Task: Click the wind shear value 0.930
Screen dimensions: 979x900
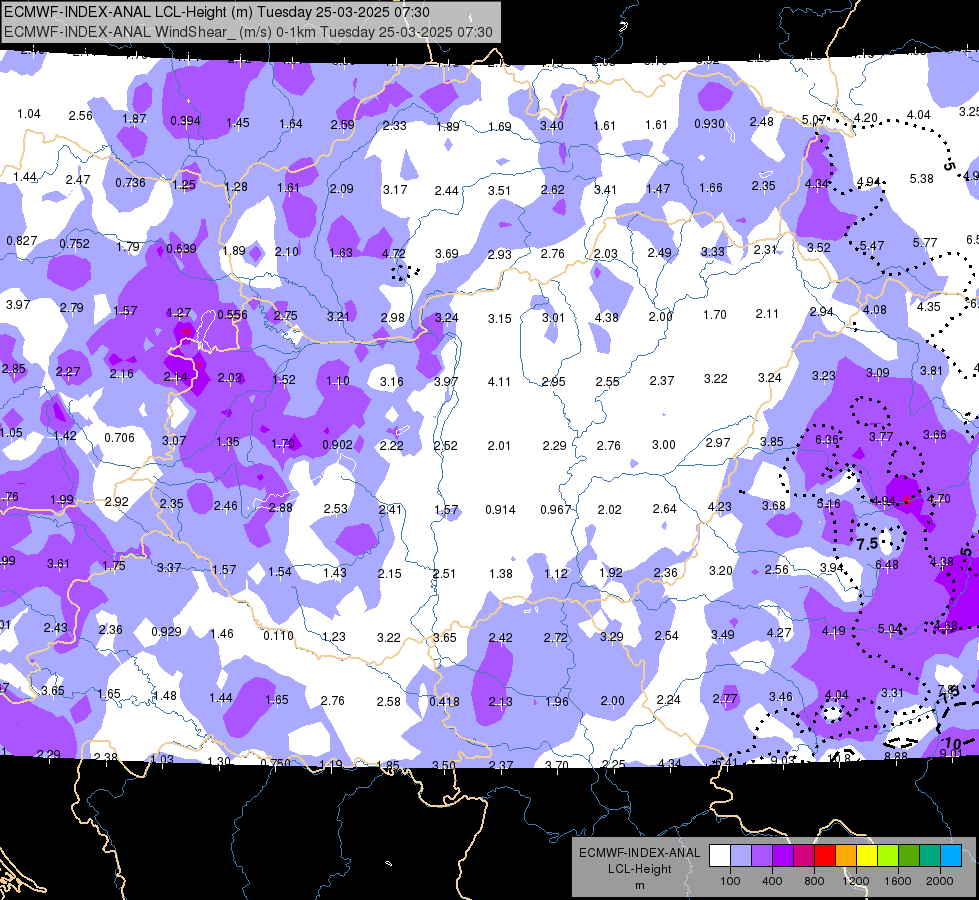Action: pyautogui.click(x=709, y=124)
